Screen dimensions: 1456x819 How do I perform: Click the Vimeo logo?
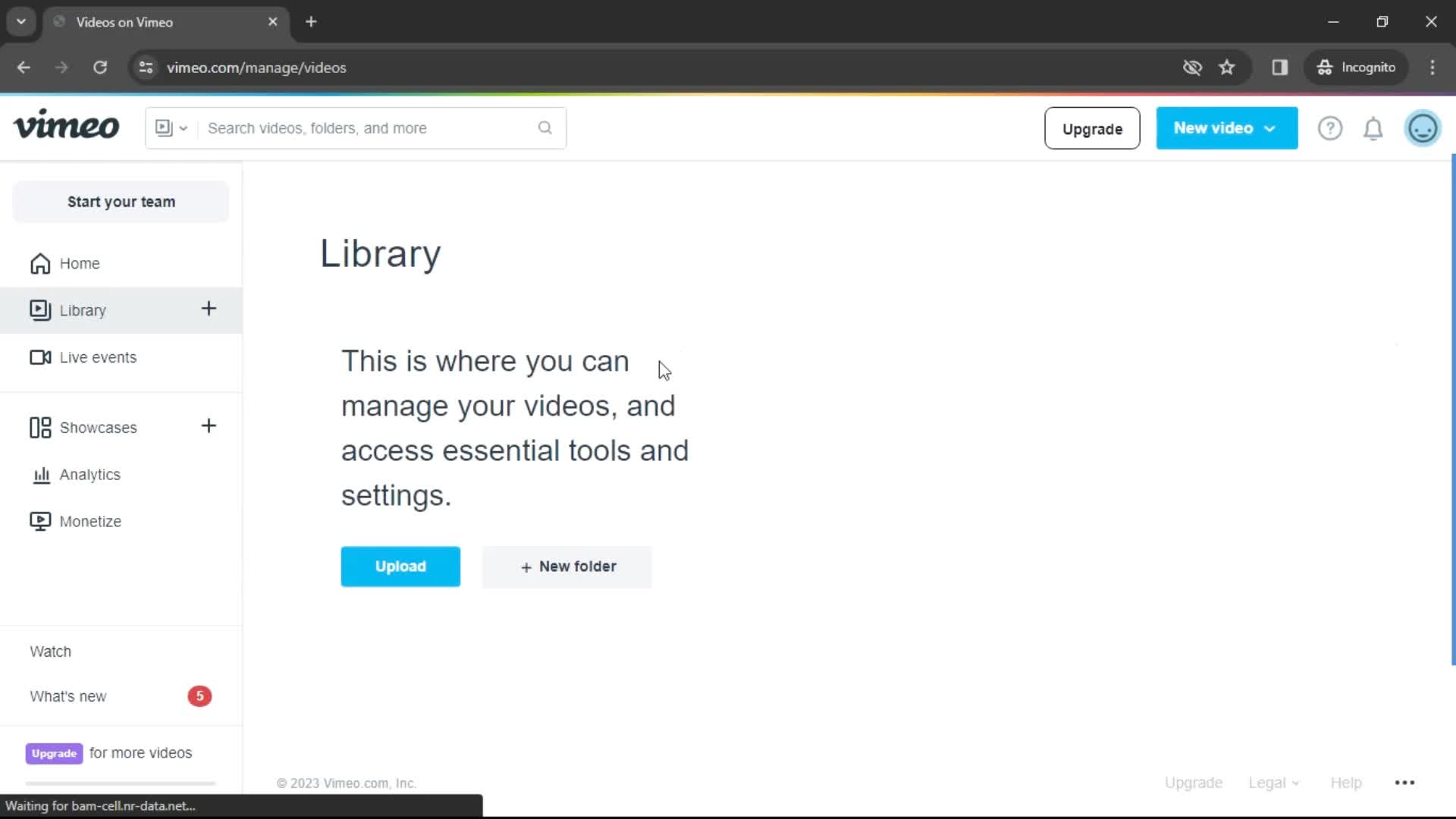[x=66, y=125]
